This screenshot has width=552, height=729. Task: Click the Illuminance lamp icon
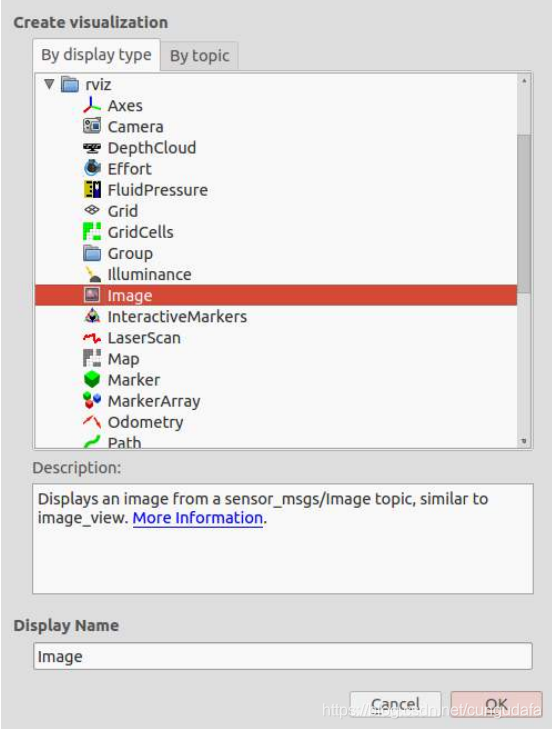[x=93, y=274]
